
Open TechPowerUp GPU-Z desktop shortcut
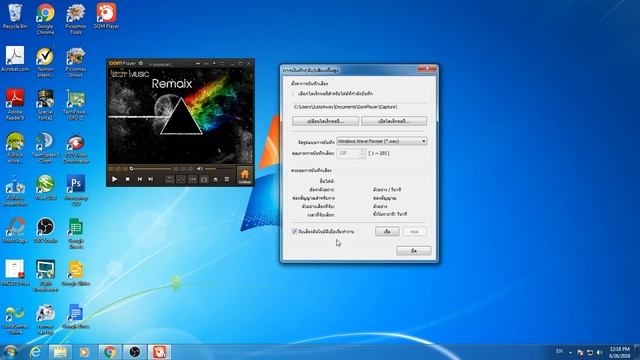(x=76, y=105)
